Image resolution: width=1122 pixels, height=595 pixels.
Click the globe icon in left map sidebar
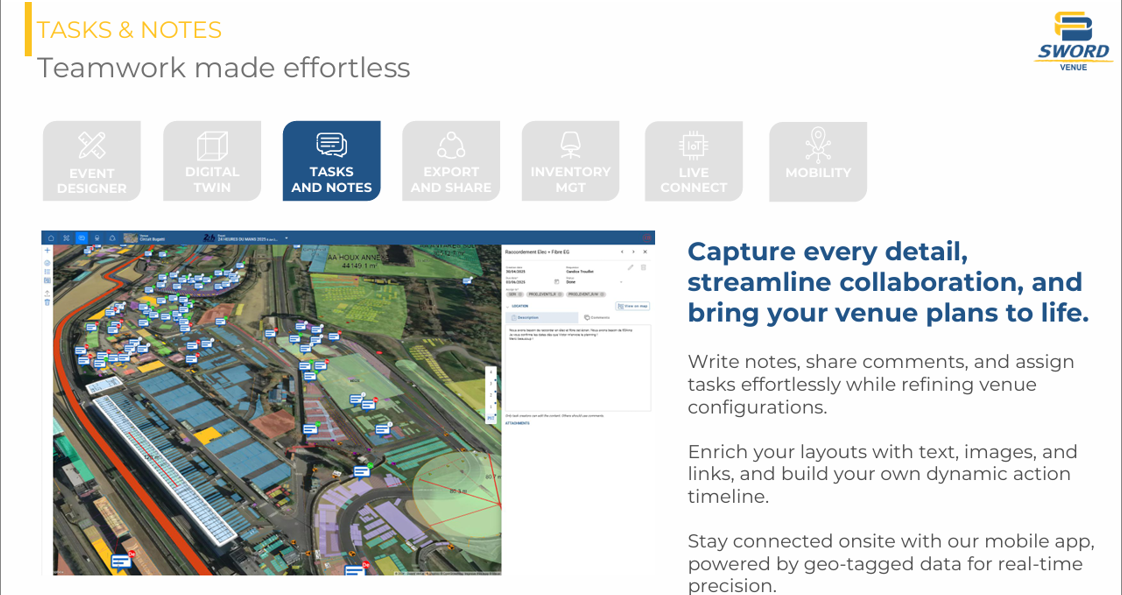click(47, 263)
